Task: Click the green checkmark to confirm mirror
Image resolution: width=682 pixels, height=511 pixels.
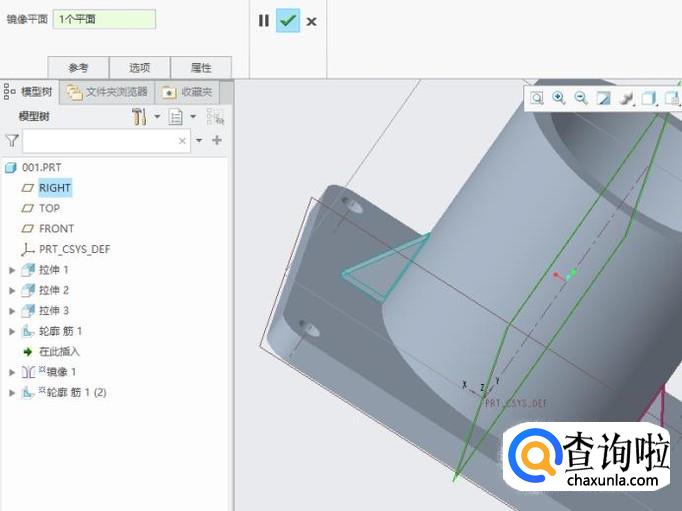Action: coord(288,20)
